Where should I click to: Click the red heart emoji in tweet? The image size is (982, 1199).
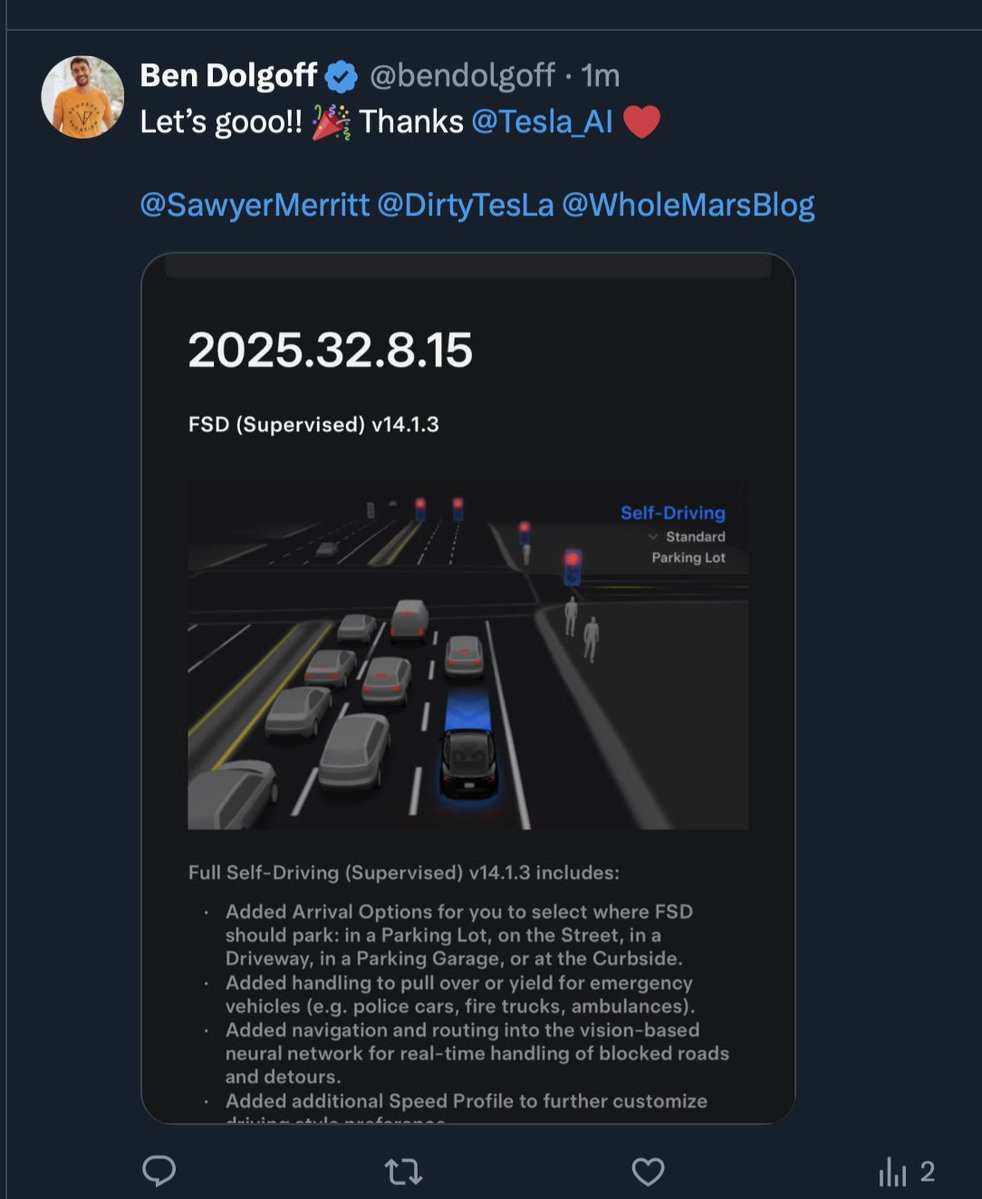coord(642,122)
